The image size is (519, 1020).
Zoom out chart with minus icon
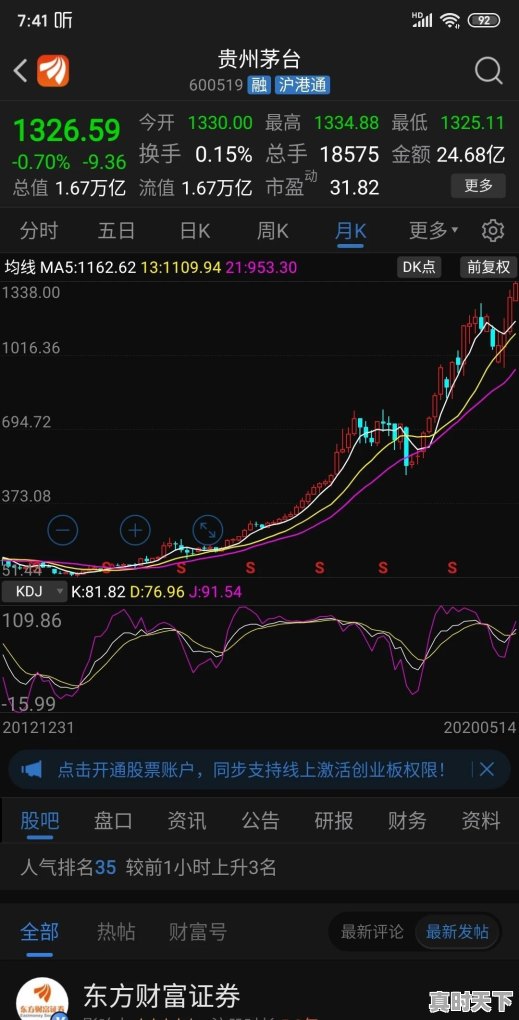pos(62,530)
